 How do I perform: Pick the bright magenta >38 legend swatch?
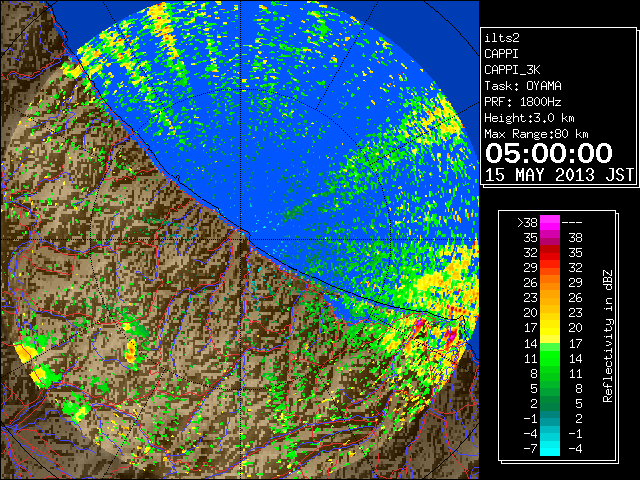tap(550, 223)
